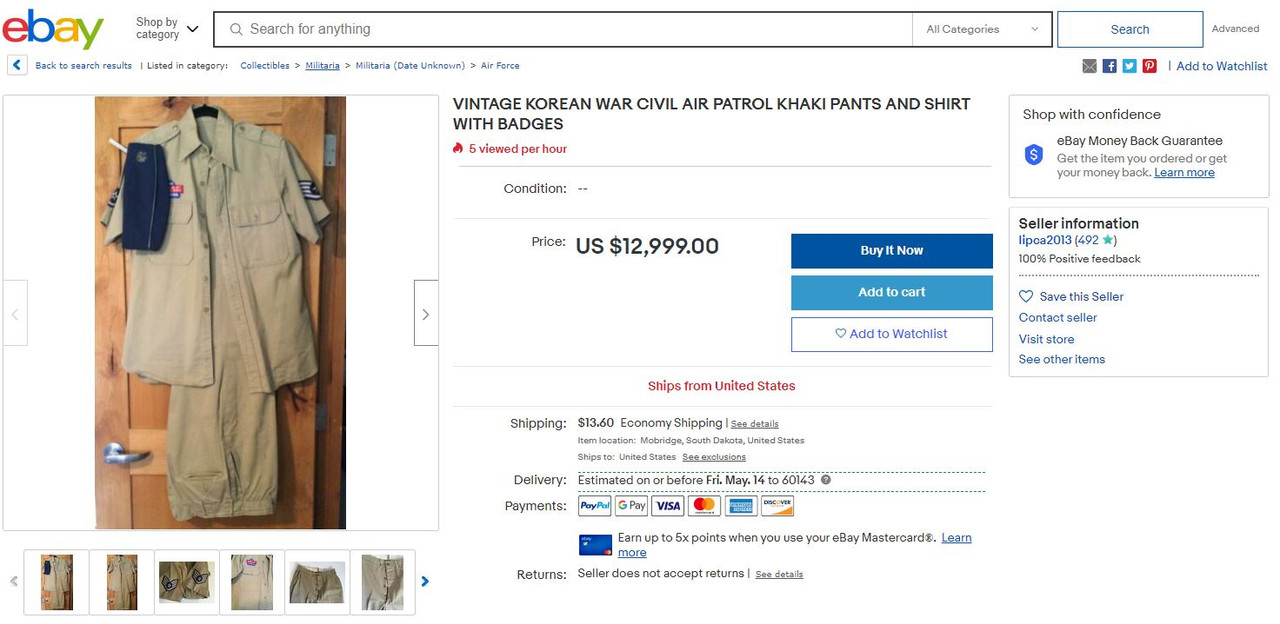Click the Add to Watchlist button
The width and height of the screenshot is (1280, 624).
891,334
